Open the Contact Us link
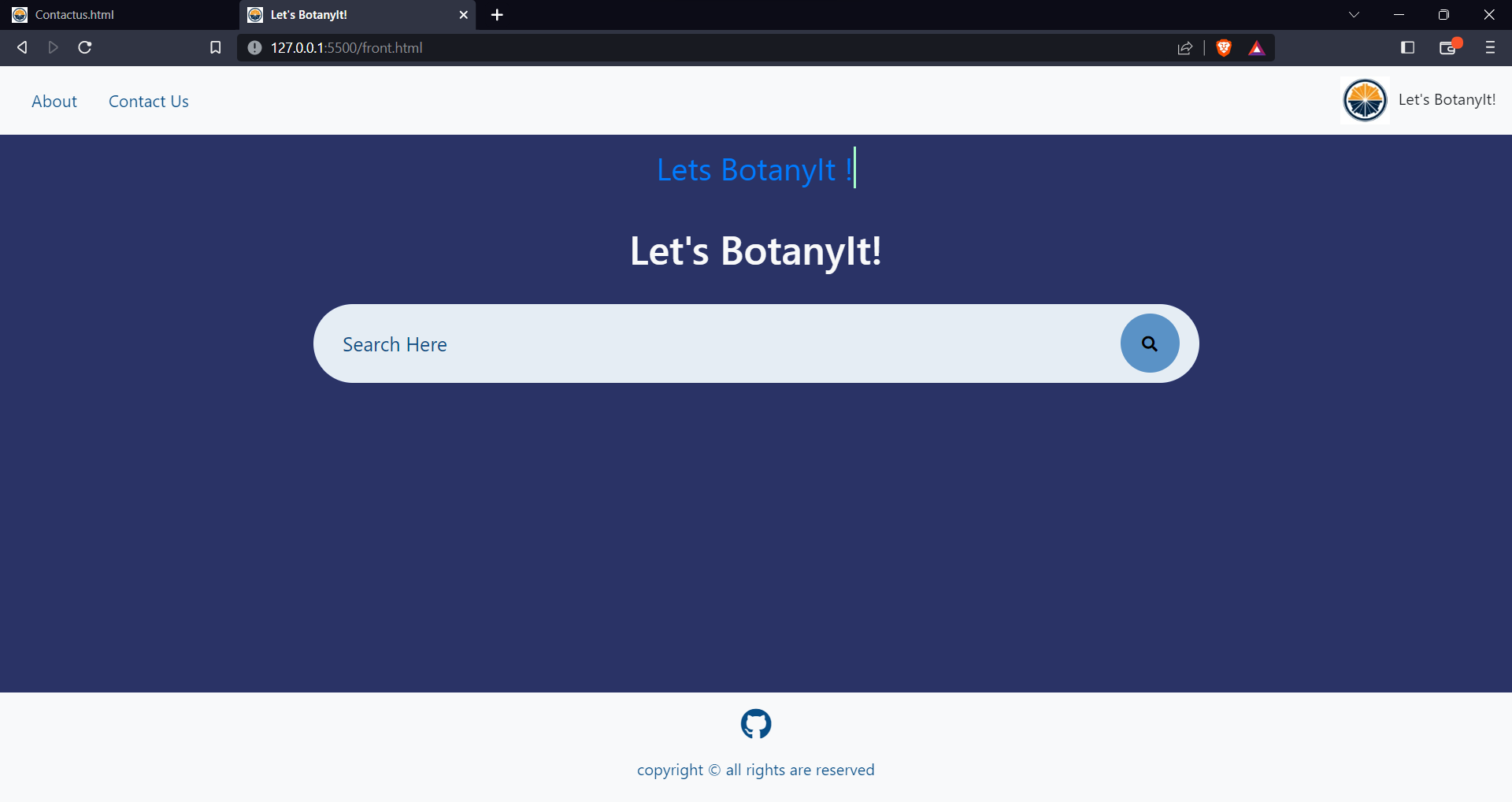 [x=148, y=101]
